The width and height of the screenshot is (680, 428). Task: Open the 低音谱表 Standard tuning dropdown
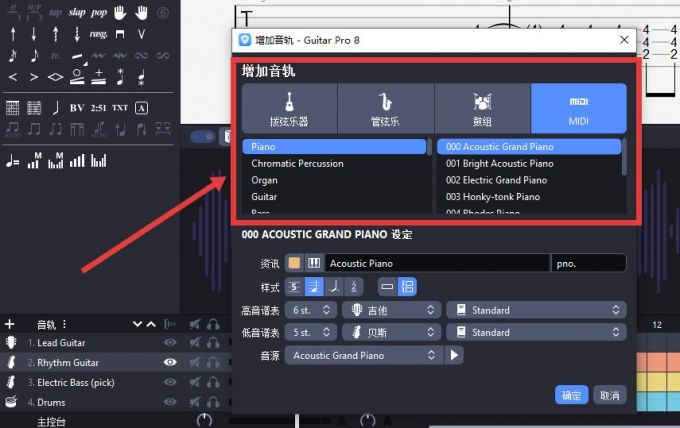tap(536, 333)
